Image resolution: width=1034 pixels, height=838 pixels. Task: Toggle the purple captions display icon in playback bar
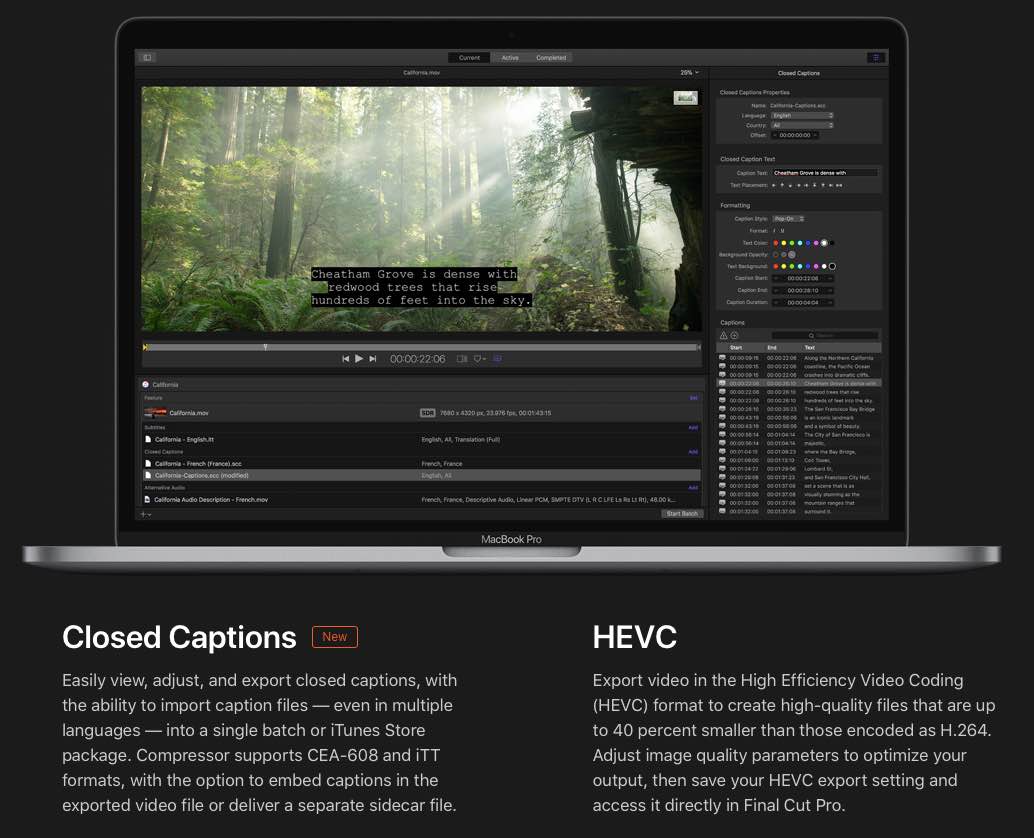tap(498, 359)
